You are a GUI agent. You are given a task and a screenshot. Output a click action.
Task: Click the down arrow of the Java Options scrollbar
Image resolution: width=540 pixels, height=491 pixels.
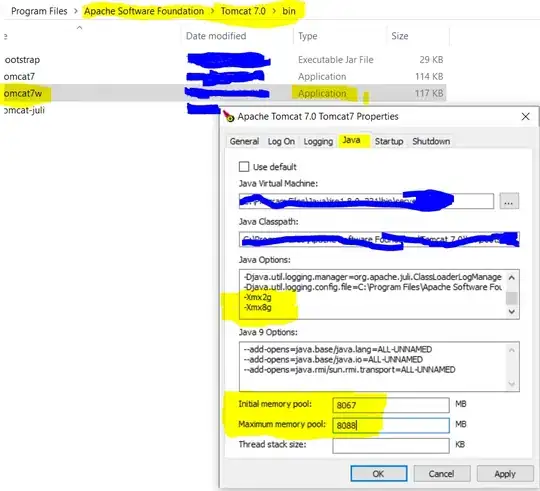coord(512,311)
